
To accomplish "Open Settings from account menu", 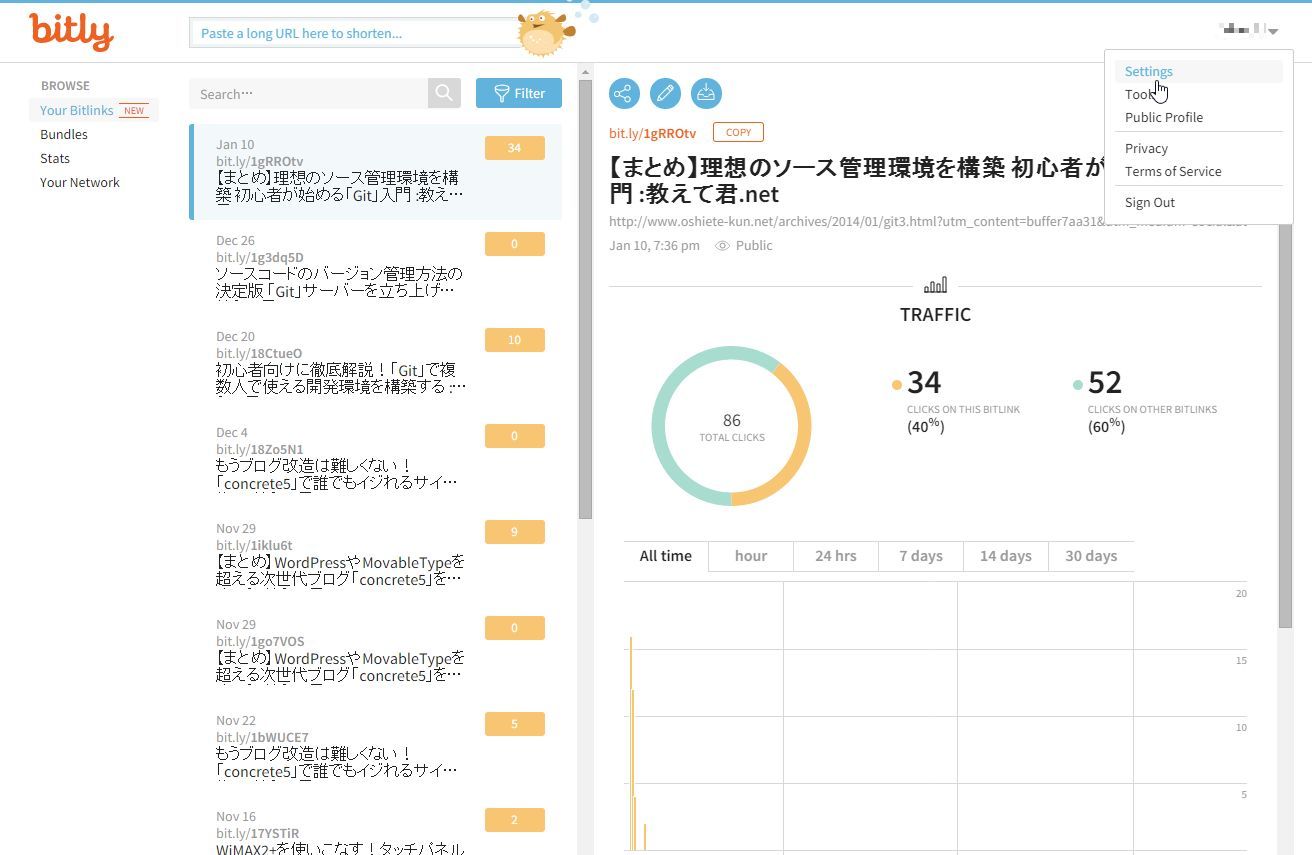I will (x=1148, y=71).
